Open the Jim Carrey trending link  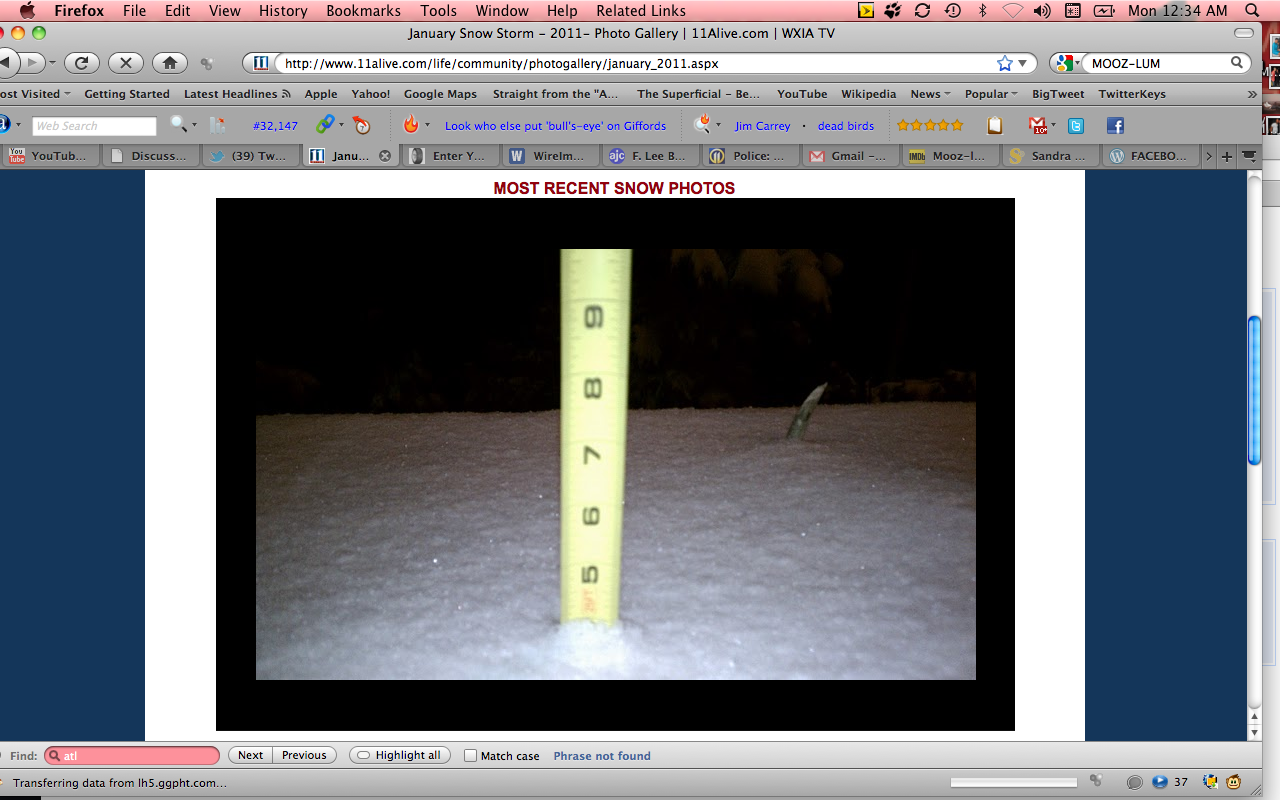762,126
